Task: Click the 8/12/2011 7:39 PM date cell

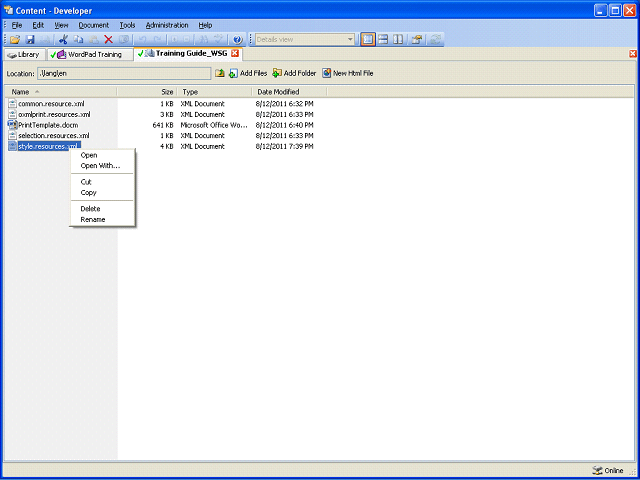Action: point(284,146)
